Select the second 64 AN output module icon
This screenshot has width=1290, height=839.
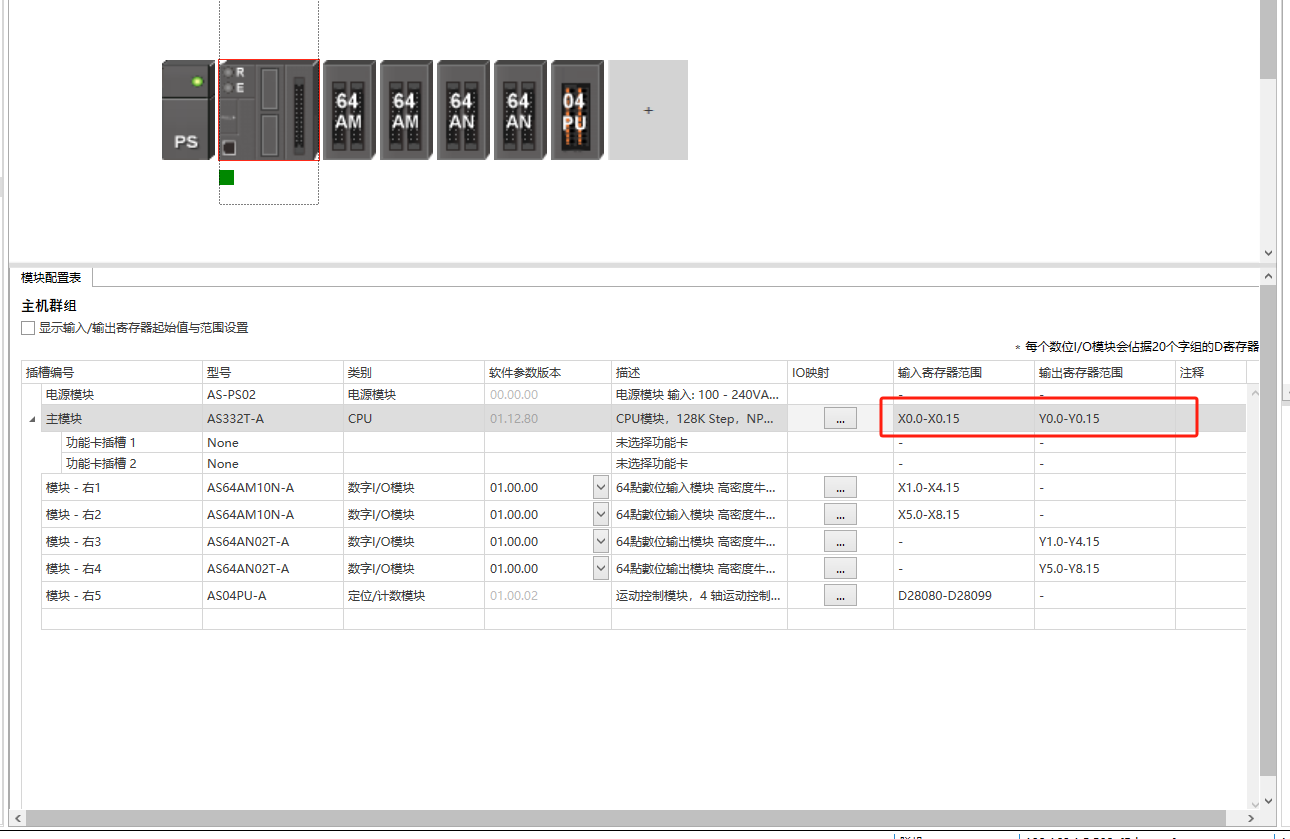pyautogui.click(x=519, y=110)
